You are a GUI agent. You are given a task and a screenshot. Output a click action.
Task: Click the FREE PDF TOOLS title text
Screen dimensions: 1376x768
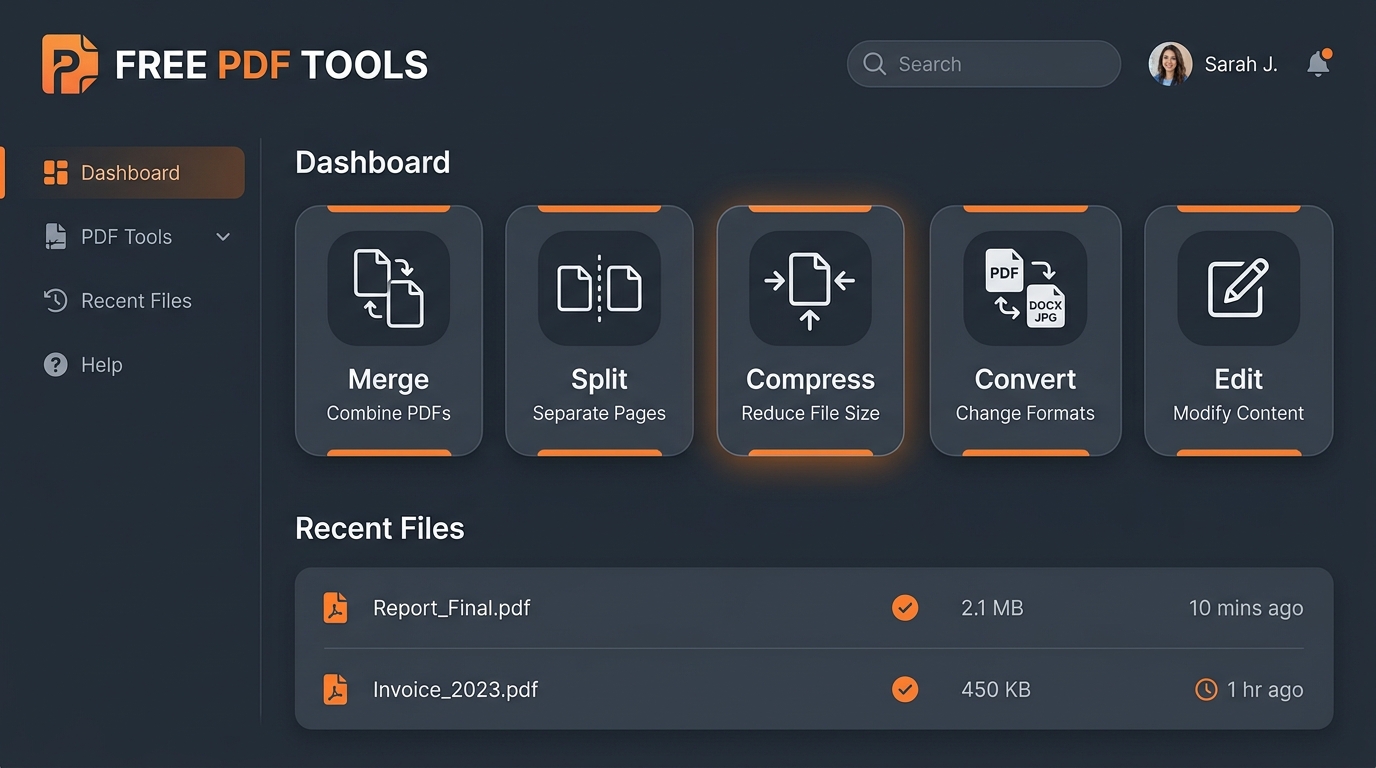pyautogui.click(x=272, y=65)
